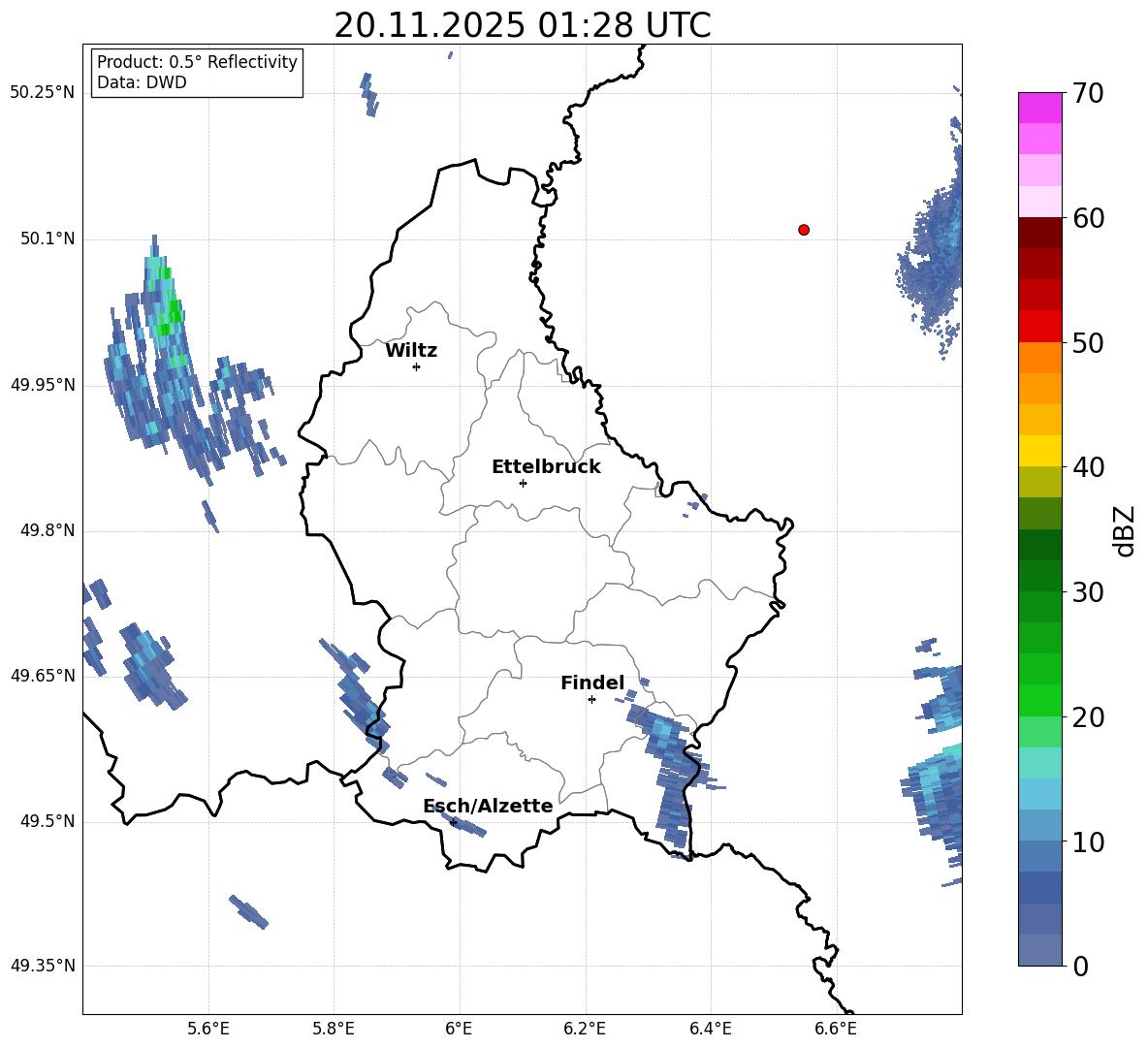Click the title 20.11.2025 01:28 UTC

(x=522, y=25)
